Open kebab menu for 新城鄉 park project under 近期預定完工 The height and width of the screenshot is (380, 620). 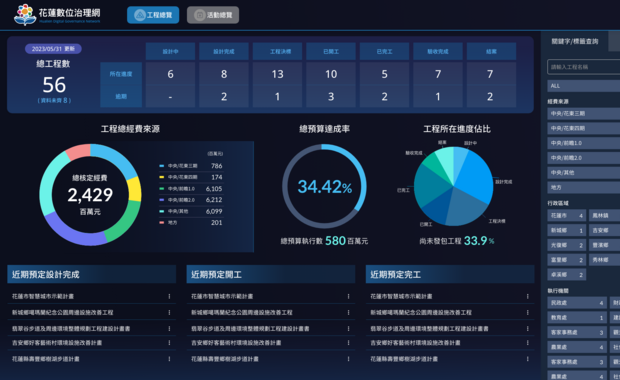point(527,312)
